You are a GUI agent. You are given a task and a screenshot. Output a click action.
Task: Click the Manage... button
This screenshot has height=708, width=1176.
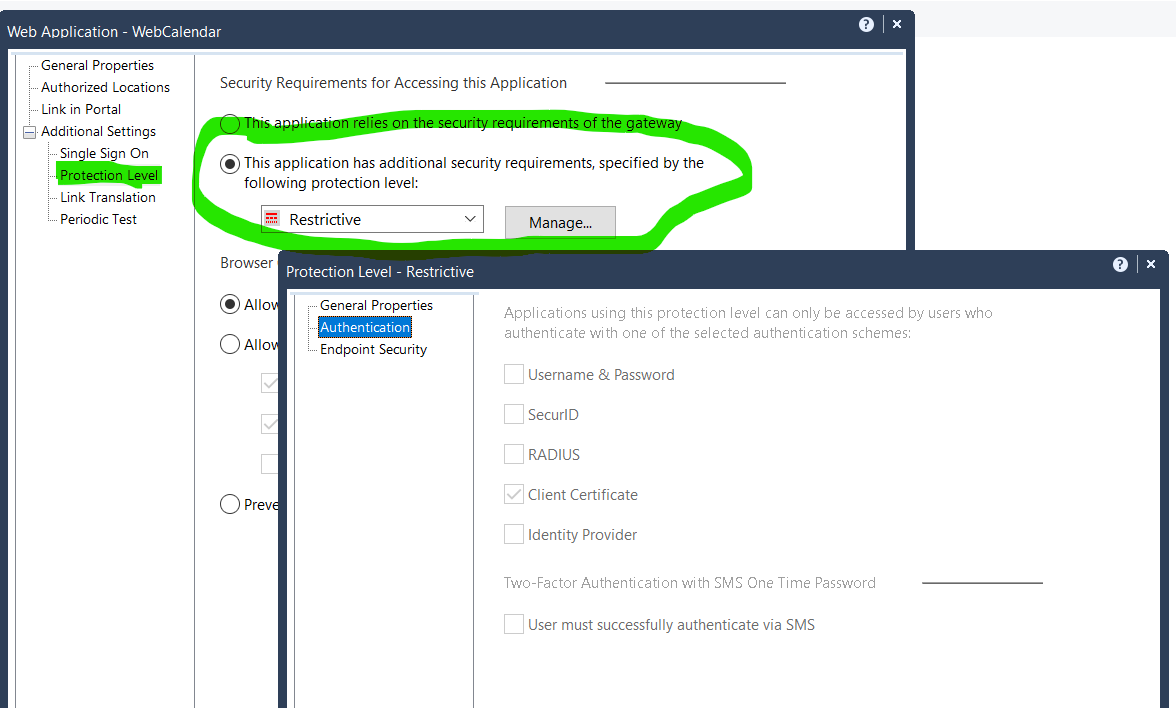tap(560, 223)
